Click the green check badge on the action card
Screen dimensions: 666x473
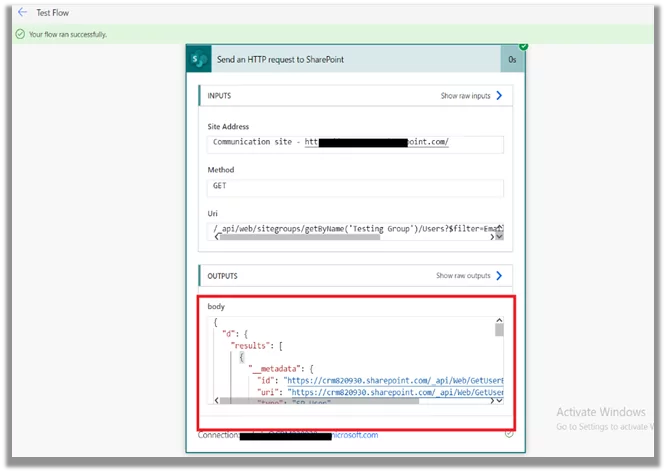(x=524, y=46)
